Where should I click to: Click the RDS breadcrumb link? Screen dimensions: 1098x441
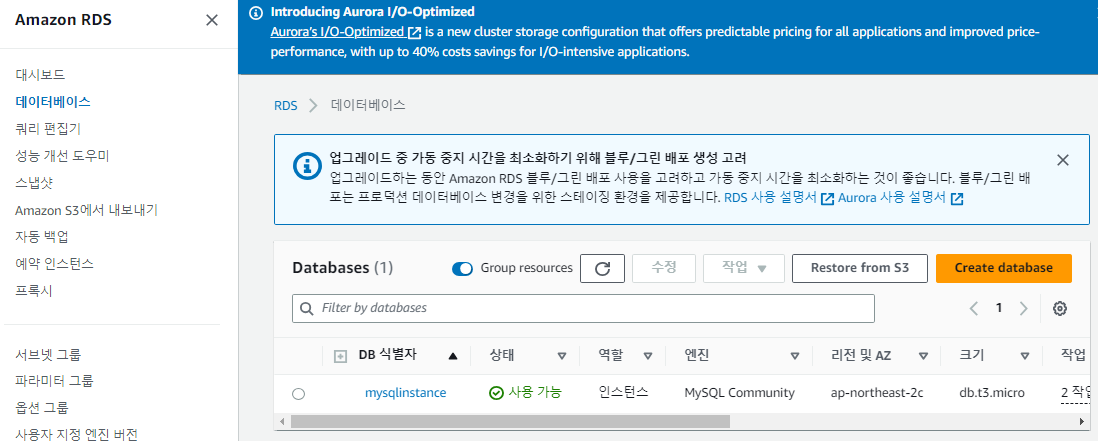[x=286, y=106]
